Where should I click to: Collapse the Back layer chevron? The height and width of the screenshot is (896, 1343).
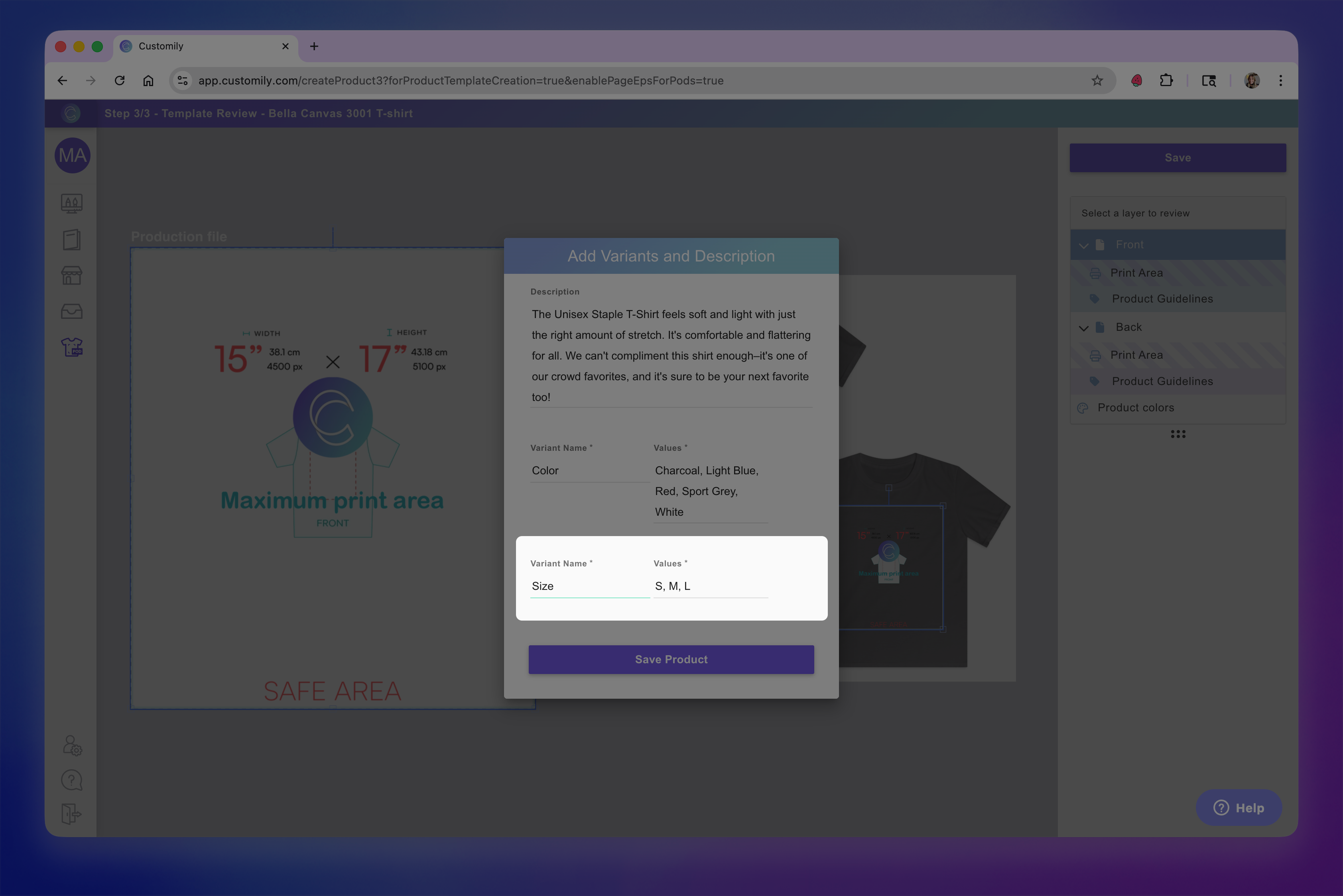pos(1083,327)
